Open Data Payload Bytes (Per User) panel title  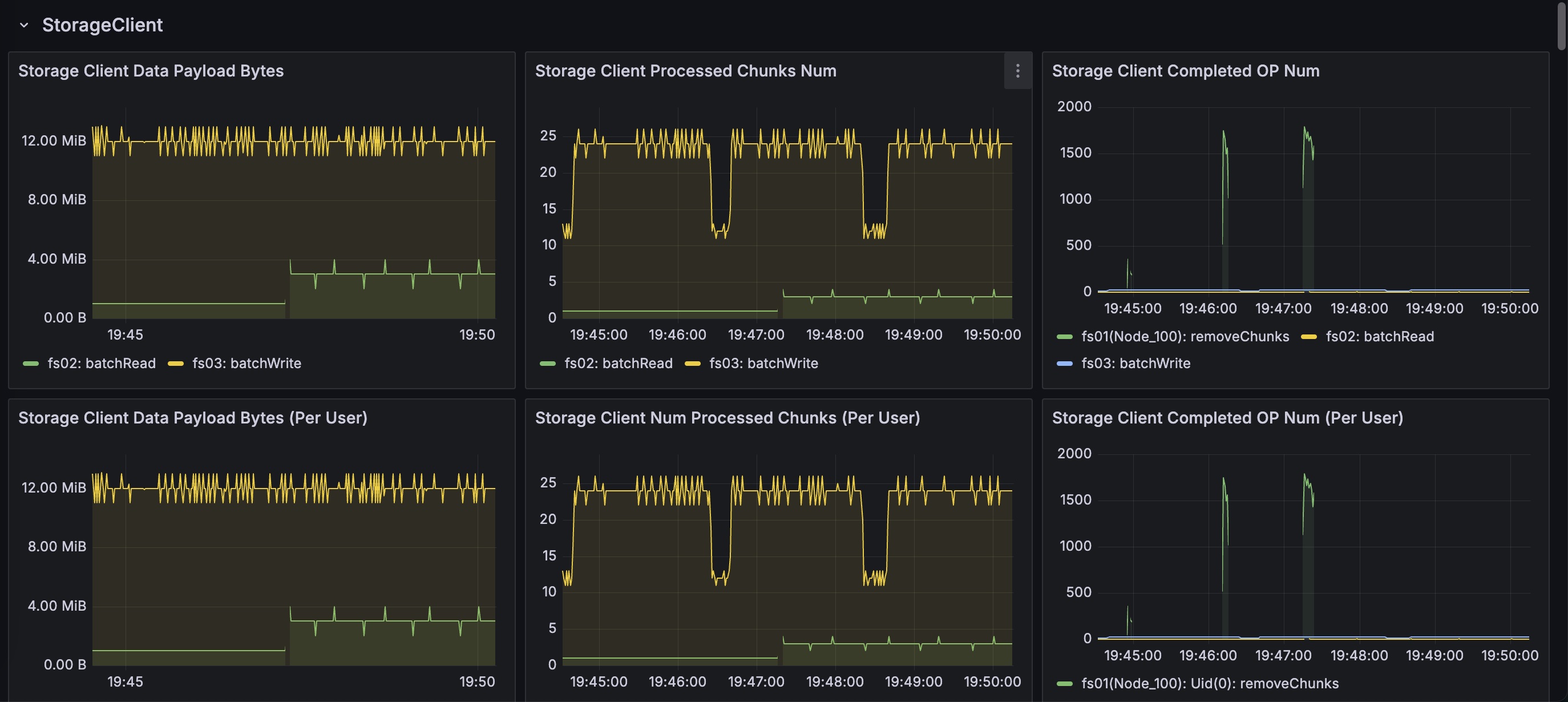192,418
